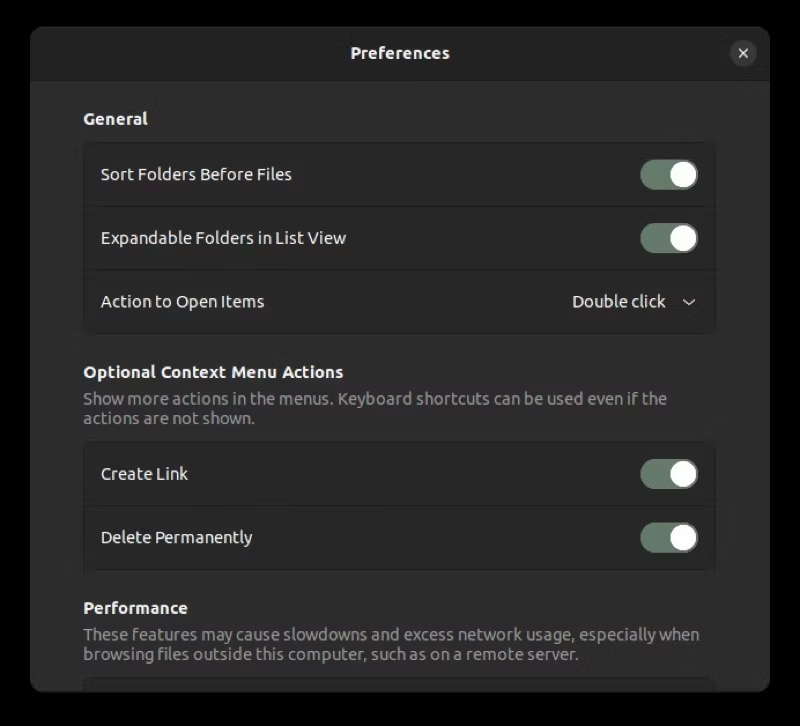Toggle the Sort Folders Before Files switch

pyautogui.click(x=668, y=174)
